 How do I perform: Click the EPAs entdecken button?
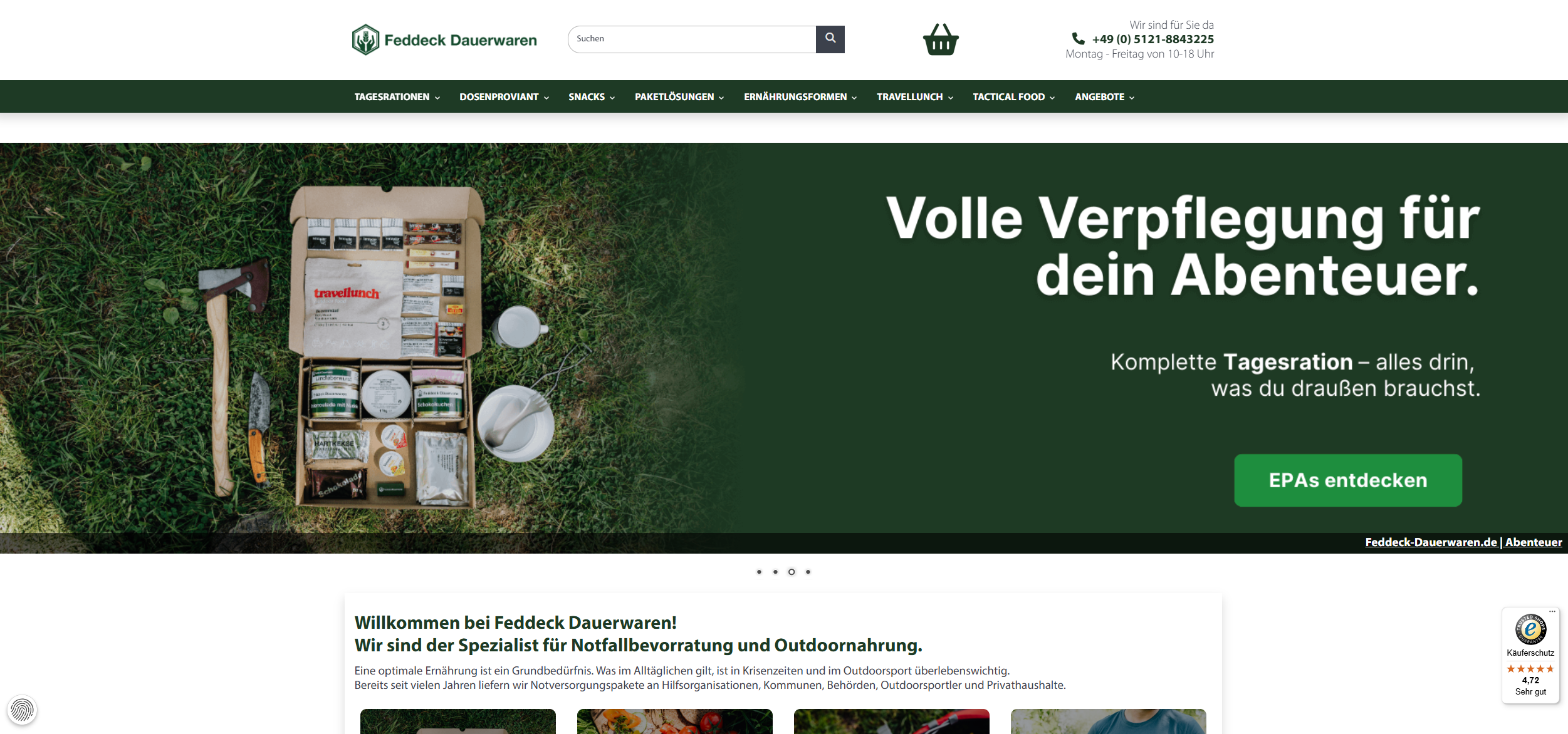(x=1347, y=480)
